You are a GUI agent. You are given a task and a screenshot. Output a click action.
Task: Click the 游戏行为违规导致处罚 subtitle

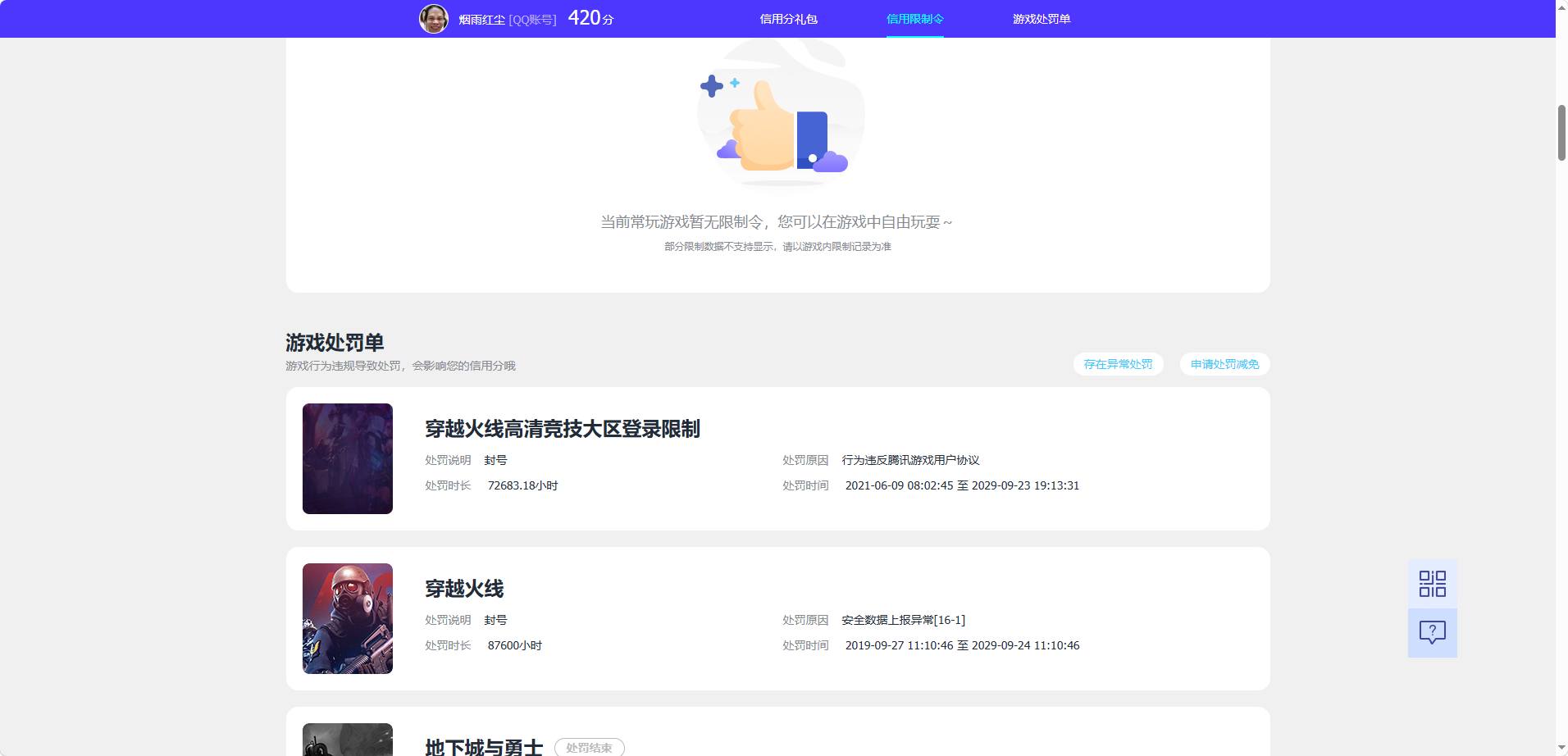point(400,366)
